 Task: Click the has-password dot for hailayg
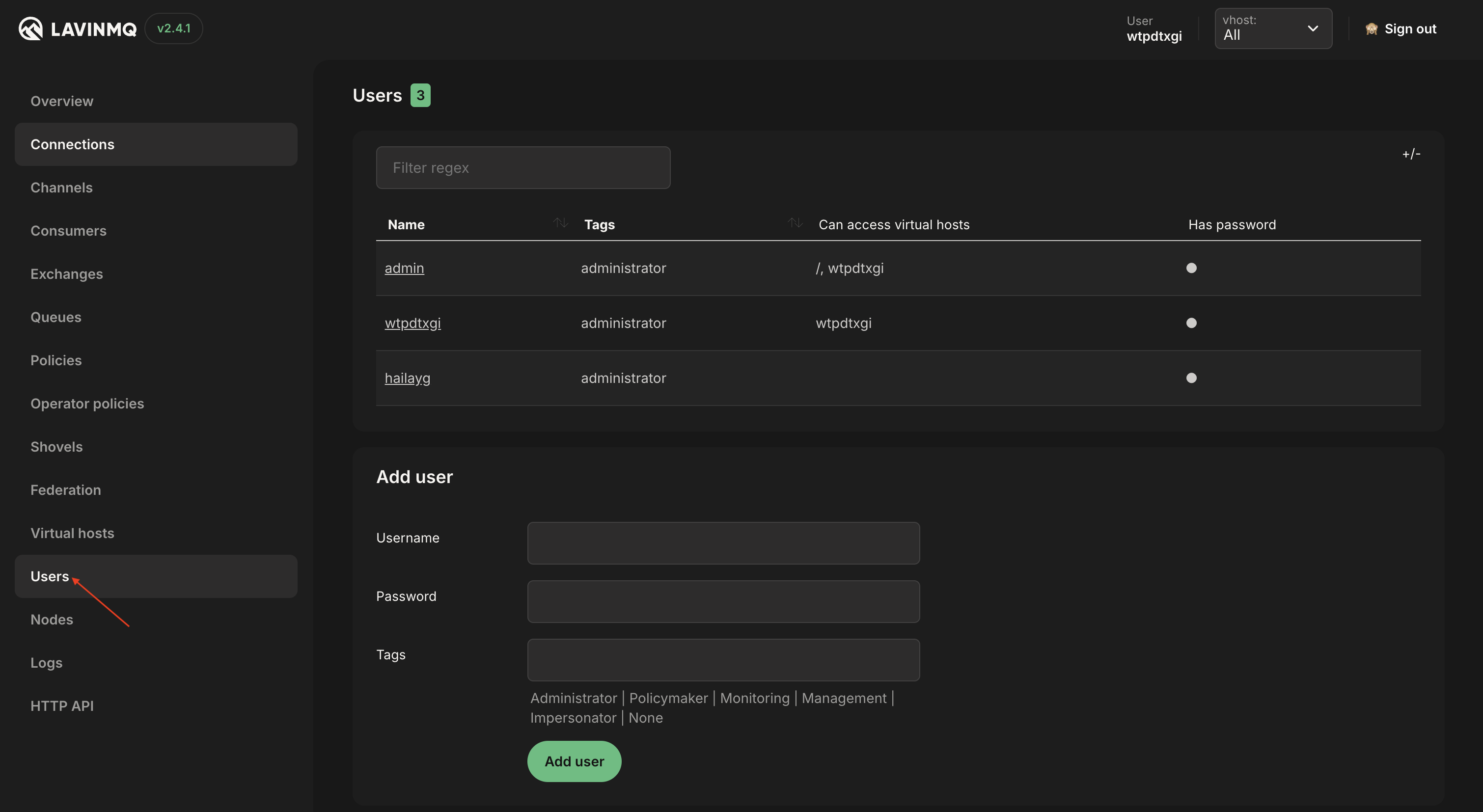coord(1191,378)
